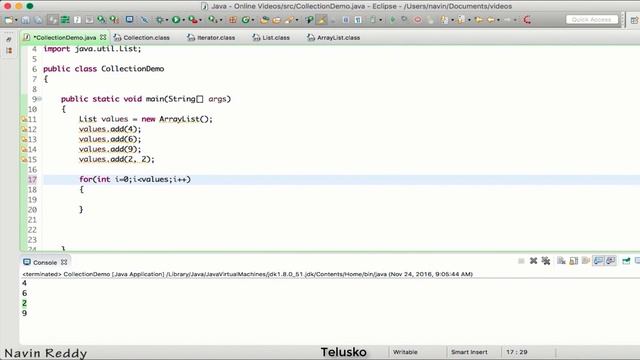This screenshot has height=360, width=640.
Task: Click the 'Writable' status bar entry
Action: coord(405,352)
